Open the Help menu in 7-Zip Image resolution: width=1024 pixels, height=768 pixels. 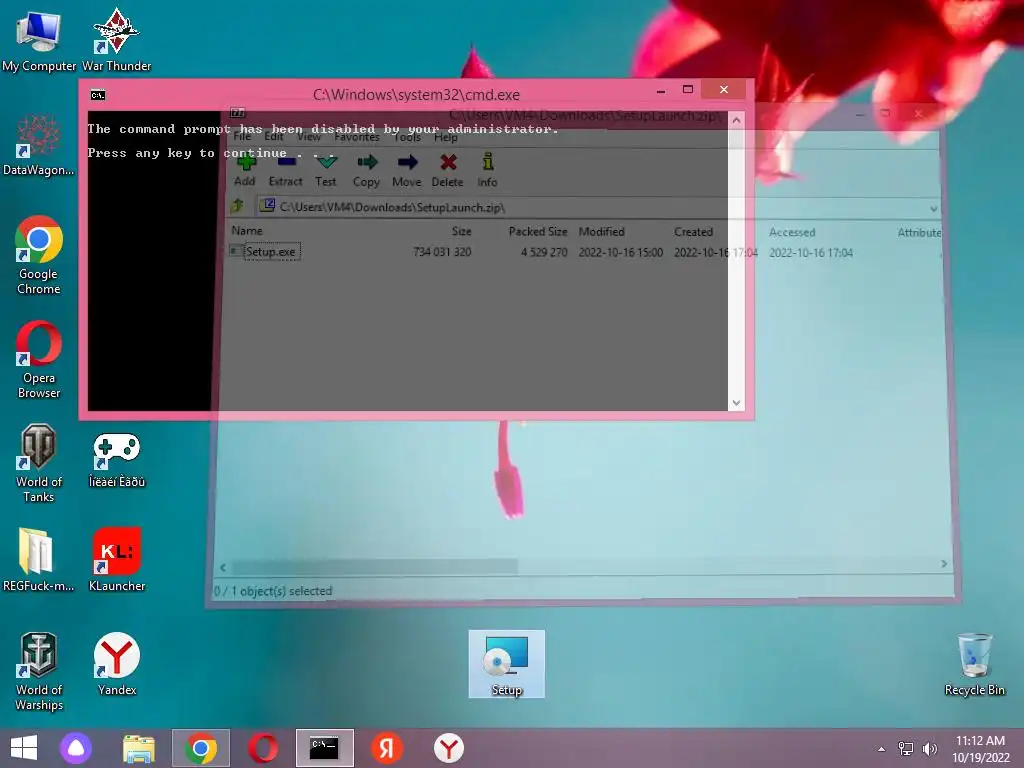tap(445, 136)
